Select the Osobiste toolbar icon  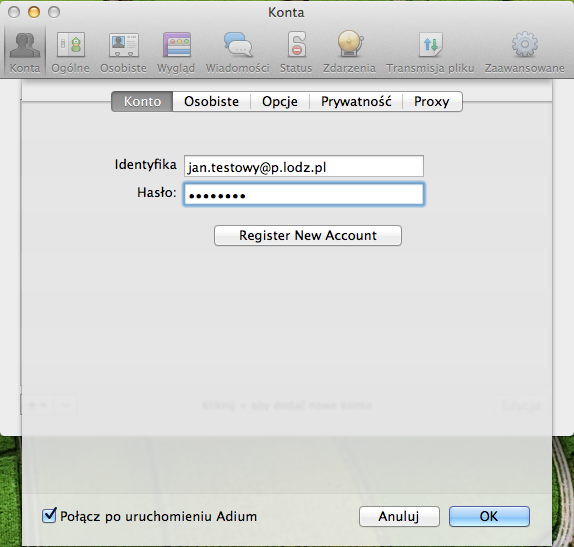(123, 52)
